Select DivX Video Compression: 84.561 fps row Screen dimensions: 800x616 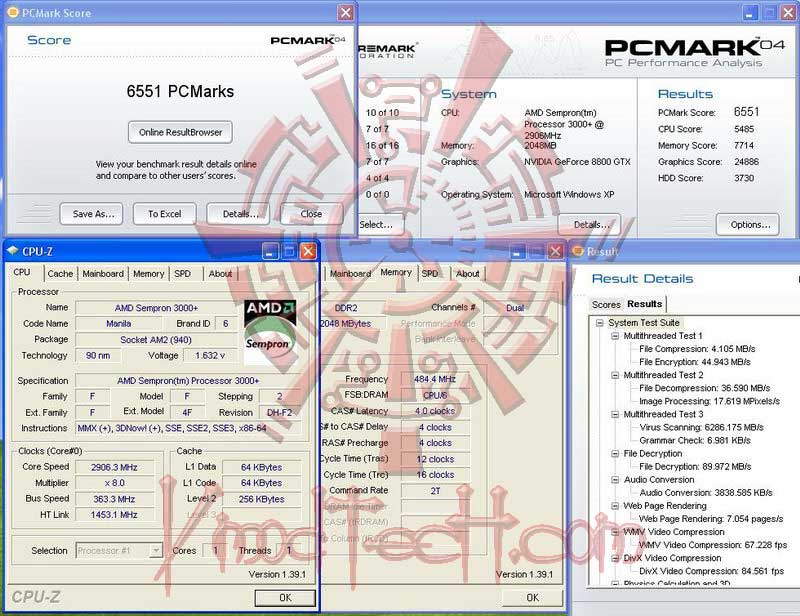pos(711,571)
